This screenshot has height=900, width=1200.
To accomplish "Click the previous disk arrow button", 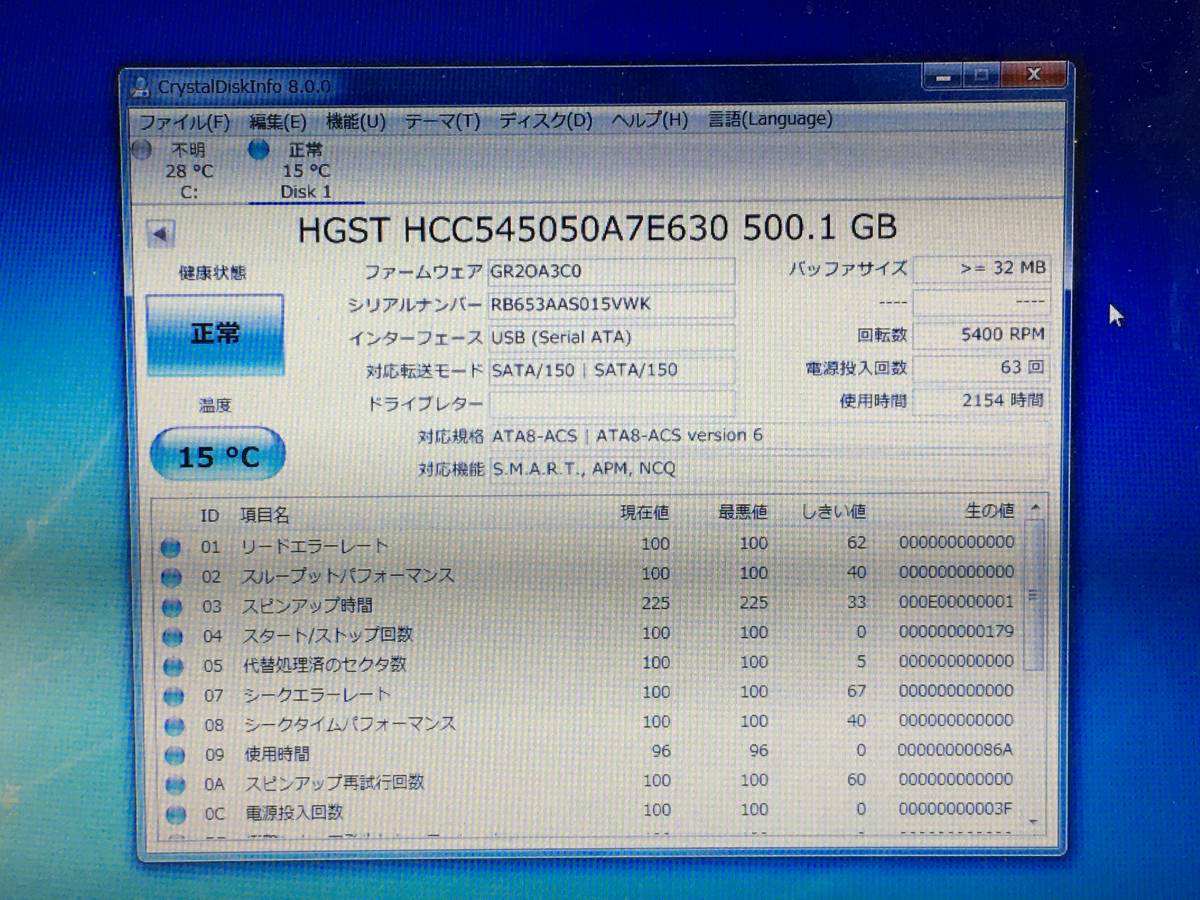I will 160,235.
